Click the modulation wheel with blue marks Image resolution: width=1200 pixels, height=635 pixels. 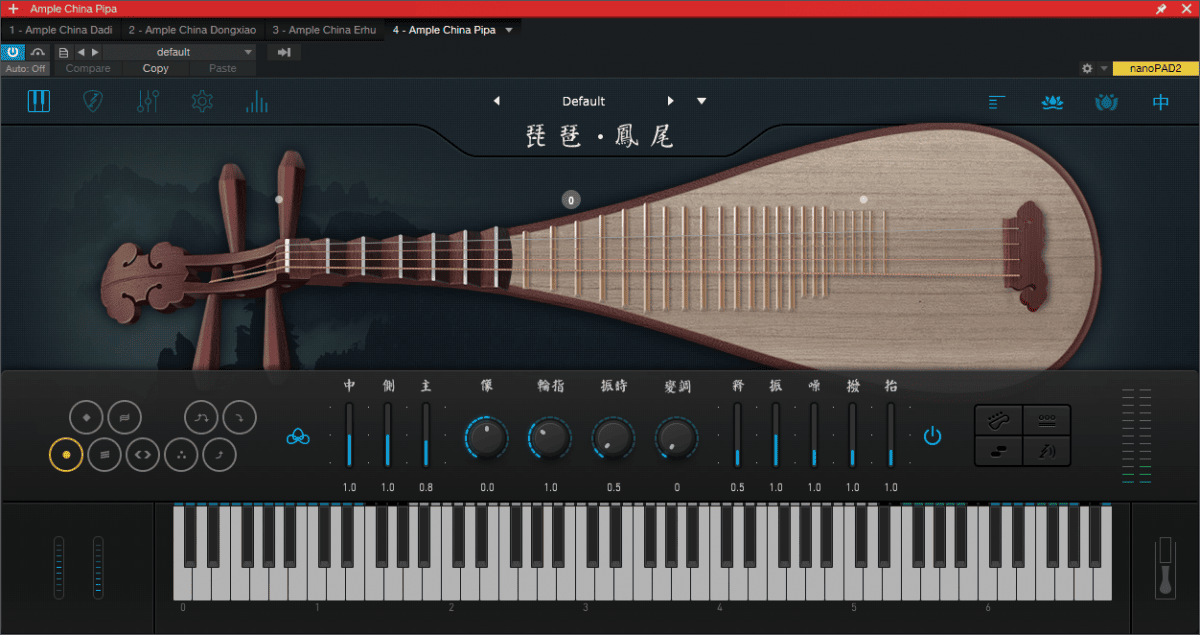coord(98,567)
